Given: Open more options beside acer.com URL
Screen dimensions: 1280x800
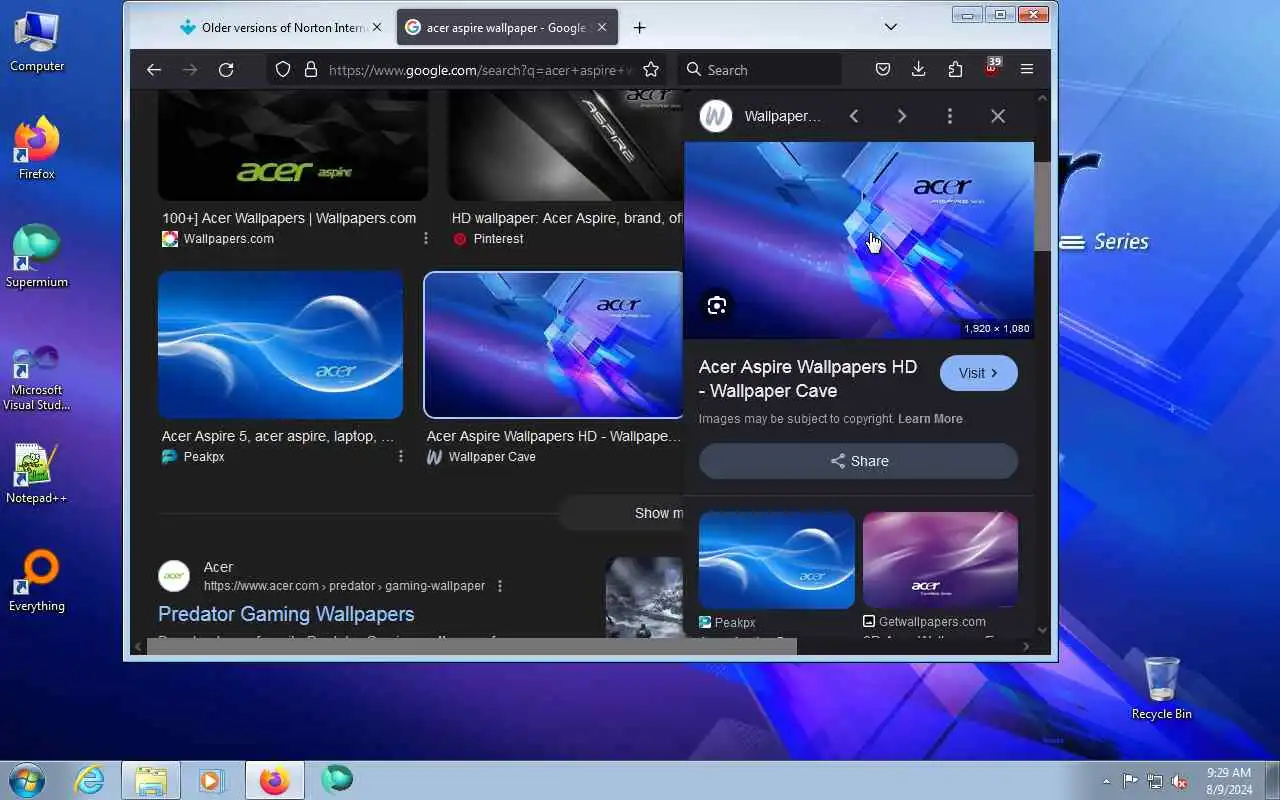Looking at the screenshot, I should pyautogui.click(x=500, y=586).
